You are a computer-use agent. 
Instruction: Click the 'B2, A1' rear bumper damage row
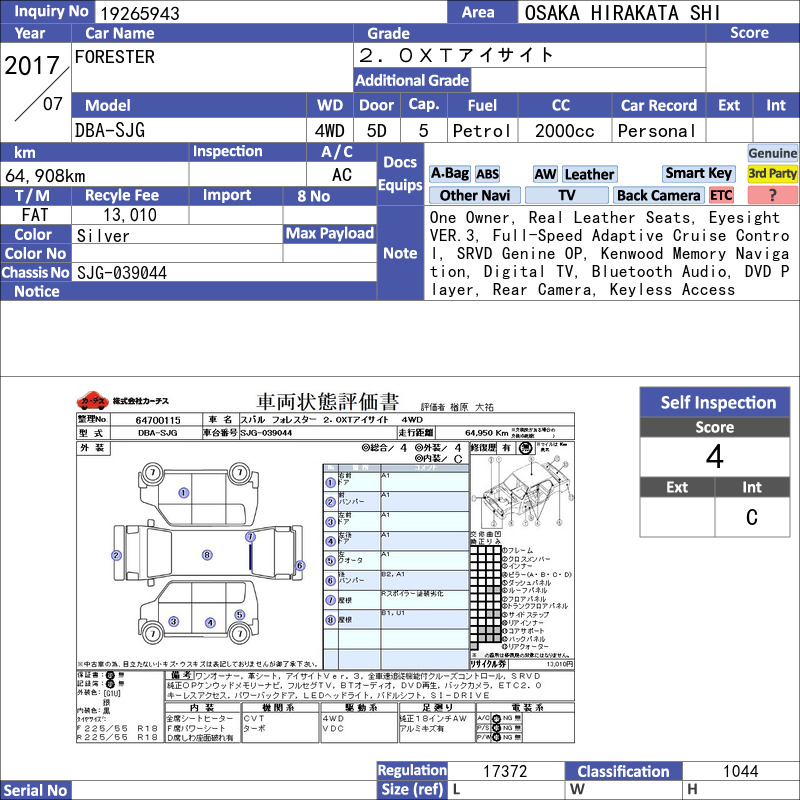click(396, 580)
